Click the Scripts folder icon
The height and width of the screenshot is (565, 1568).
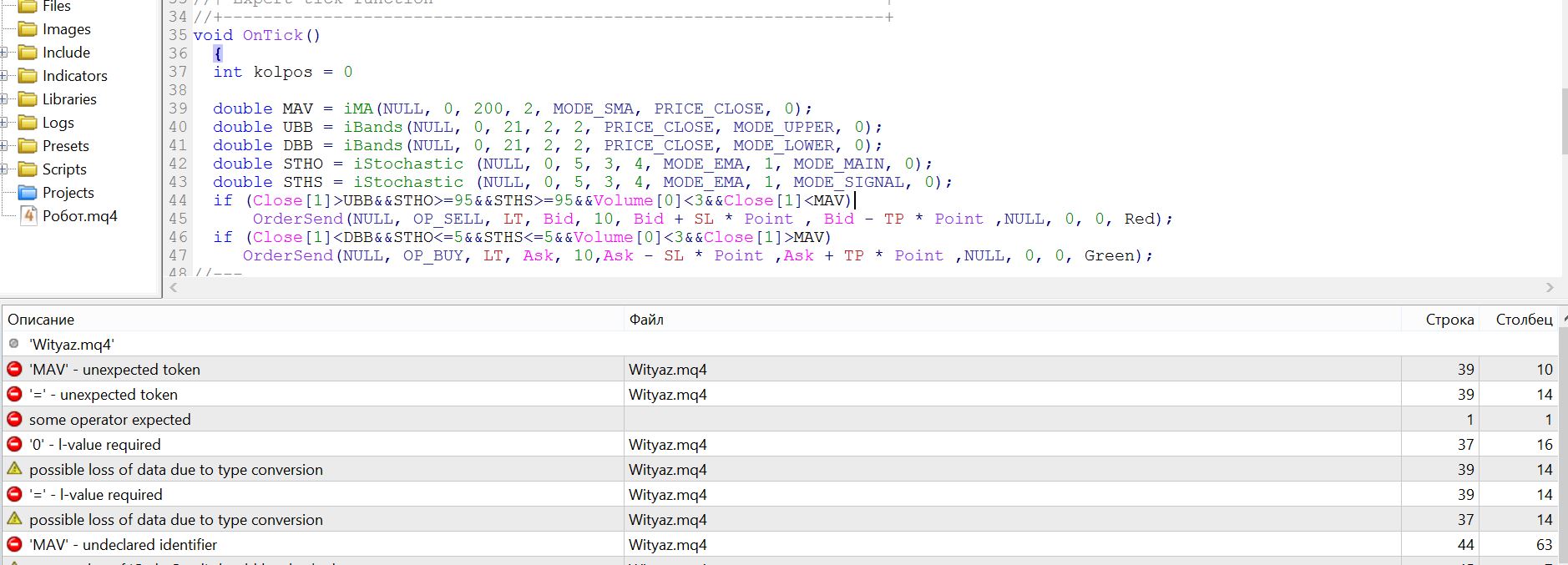[x=28, y=169]
